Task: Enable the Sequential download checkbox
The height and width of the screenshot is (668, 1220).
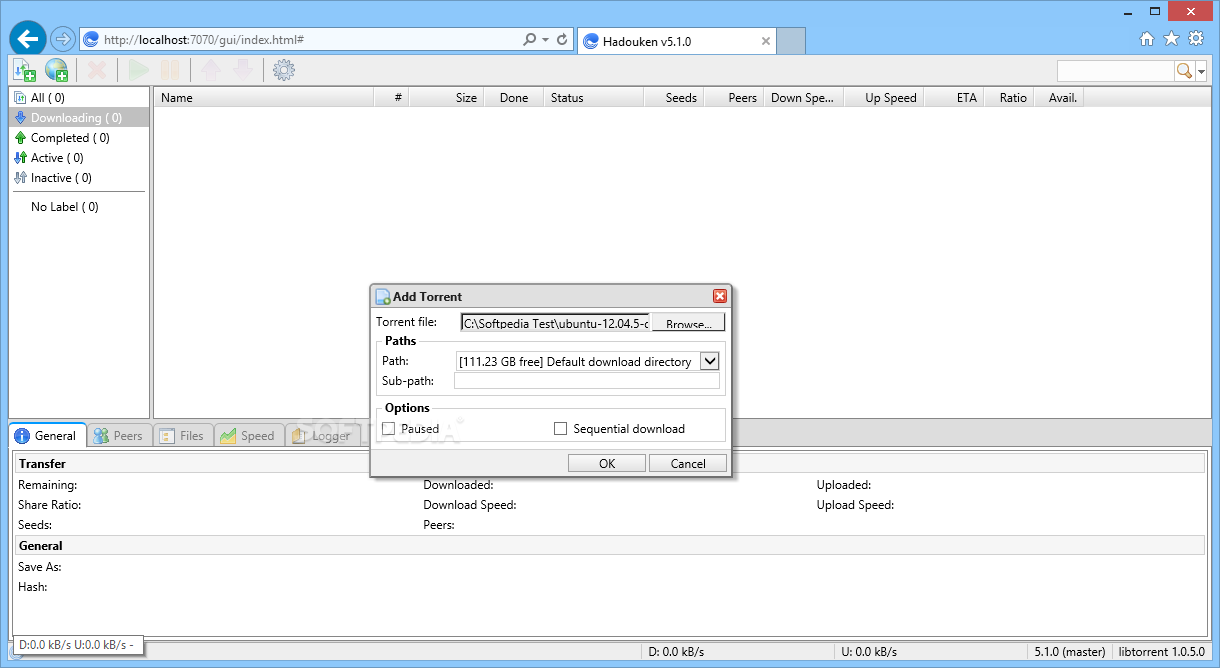Action: tap(561, 428)
